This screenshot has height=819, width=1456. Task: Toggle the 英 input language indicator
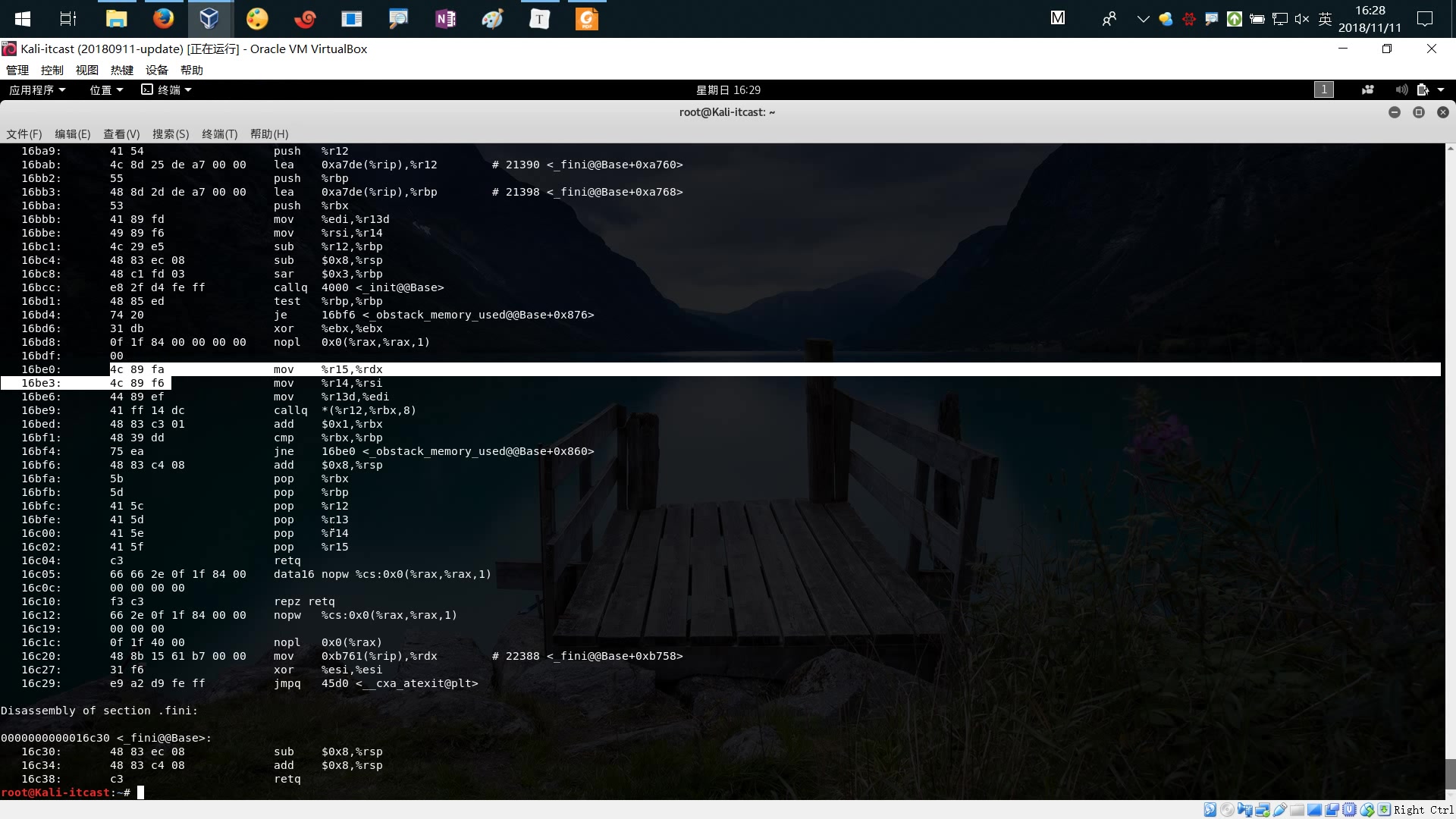(1325, 18)
